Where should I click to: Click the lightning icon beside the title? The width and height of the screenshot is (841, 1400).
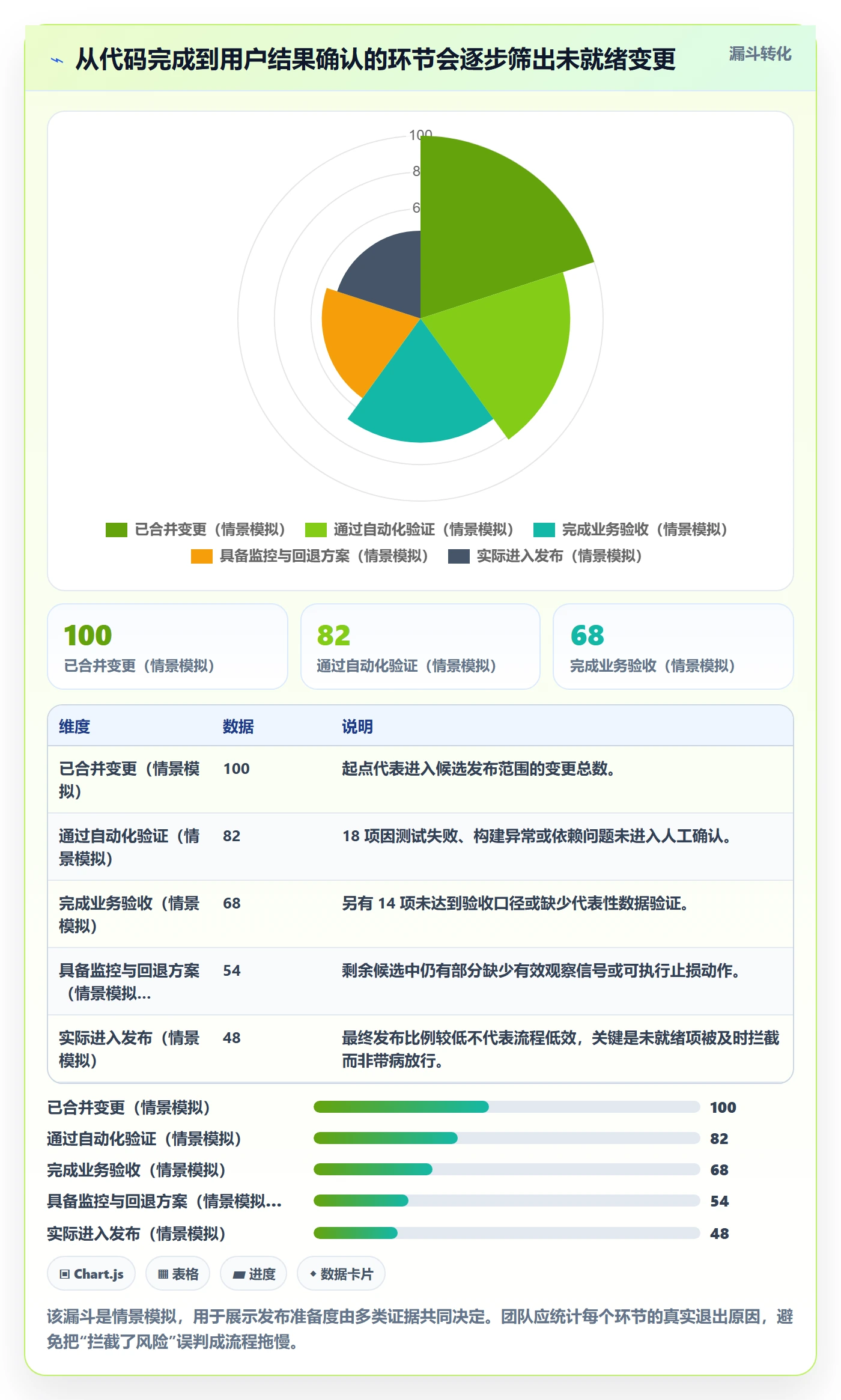tap(57, 60)
